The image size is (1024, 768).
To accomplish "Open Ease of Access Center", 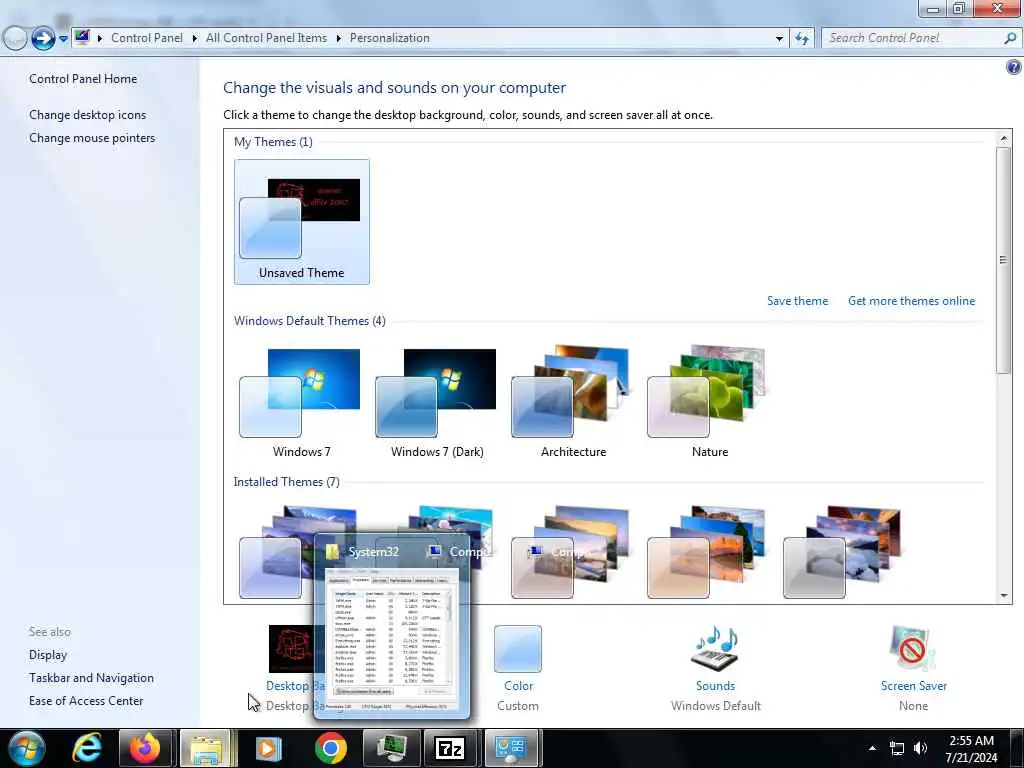I will click(86, 701).
